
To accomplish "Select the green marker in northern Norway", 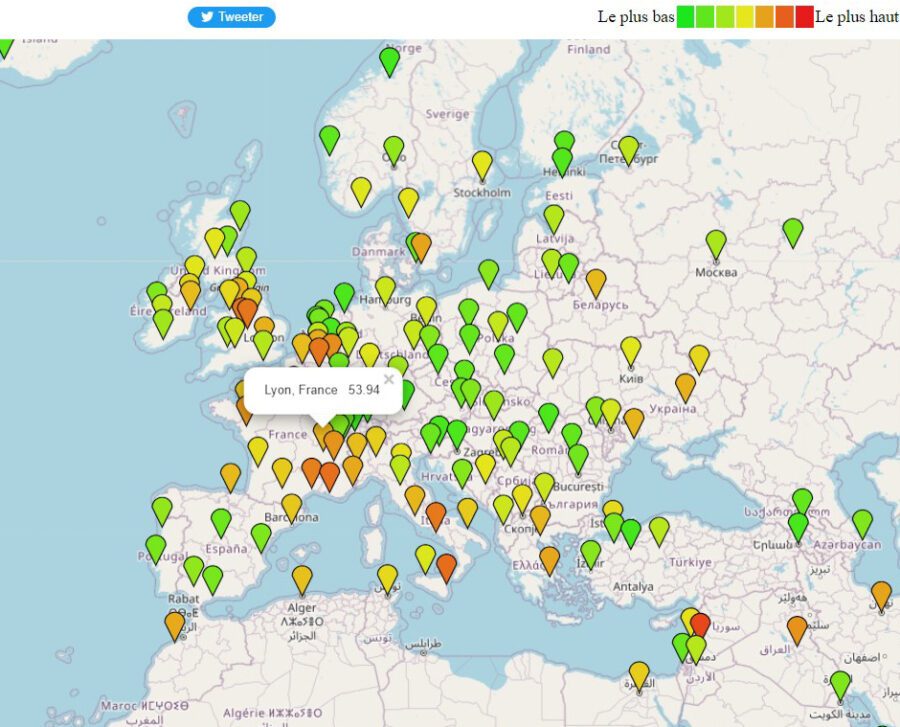I will 390,60.
